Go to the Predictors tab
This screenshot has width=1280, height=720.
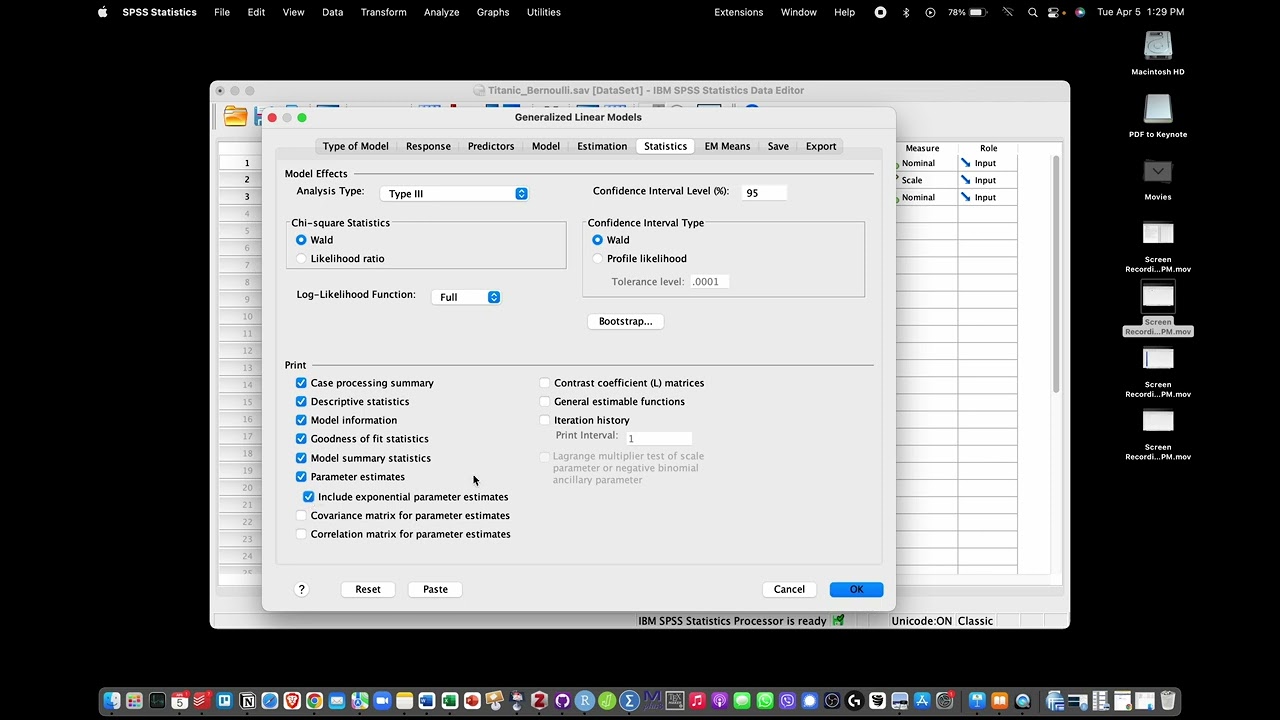point(491,146)
